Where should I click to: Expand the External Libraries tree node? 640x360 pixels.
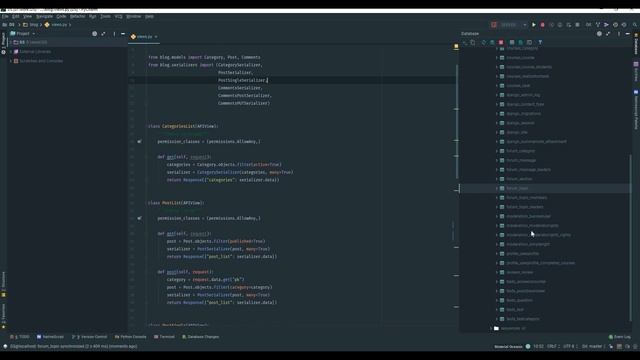[11, 52]
